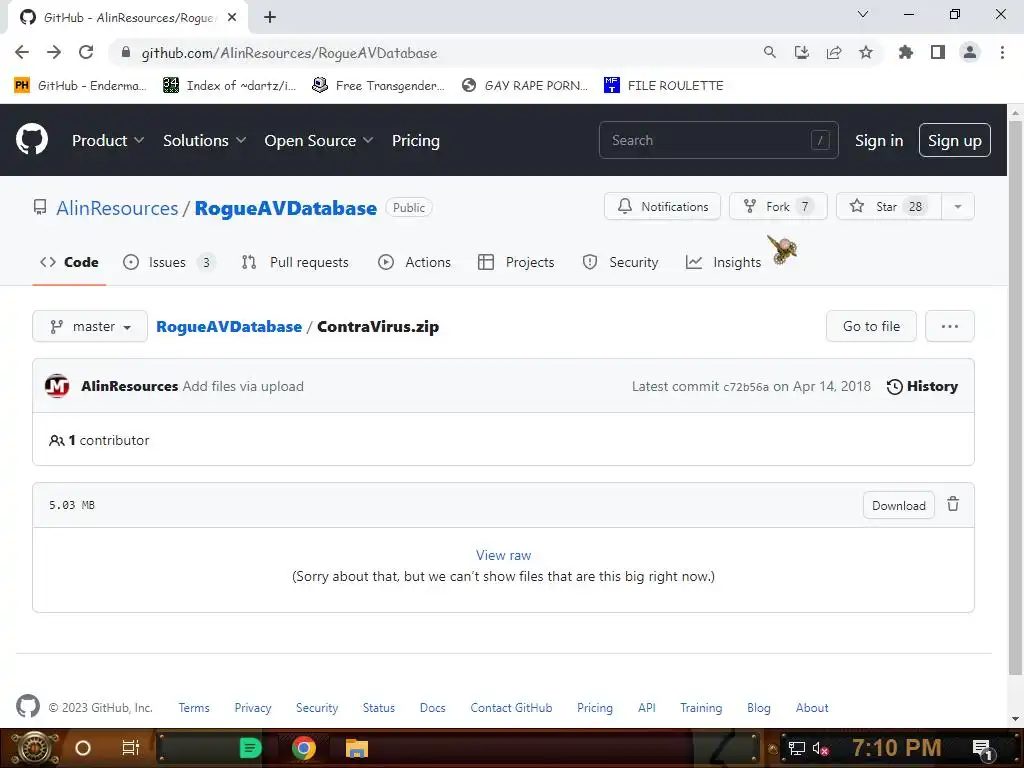Open the Actions tab
The width and height of the screenshot is (1024, 768).
point(415,262)
